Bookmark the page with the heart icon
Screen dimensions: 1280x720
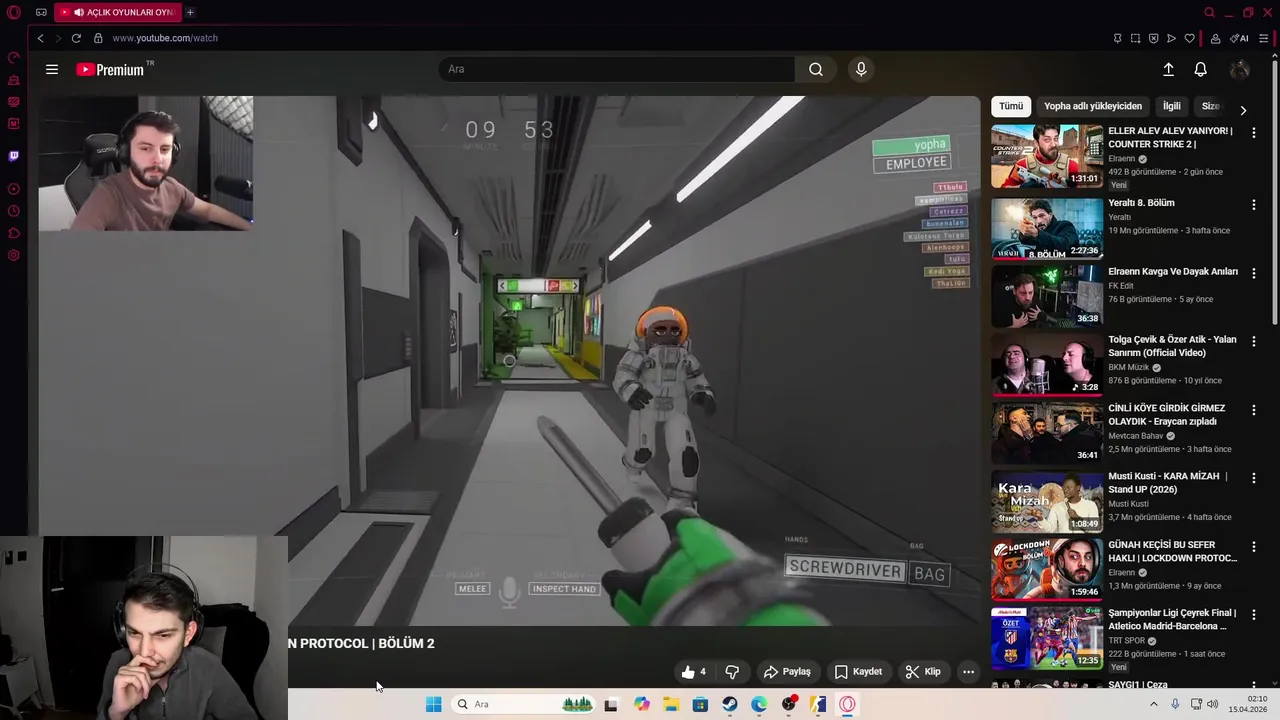[1189, 38]
